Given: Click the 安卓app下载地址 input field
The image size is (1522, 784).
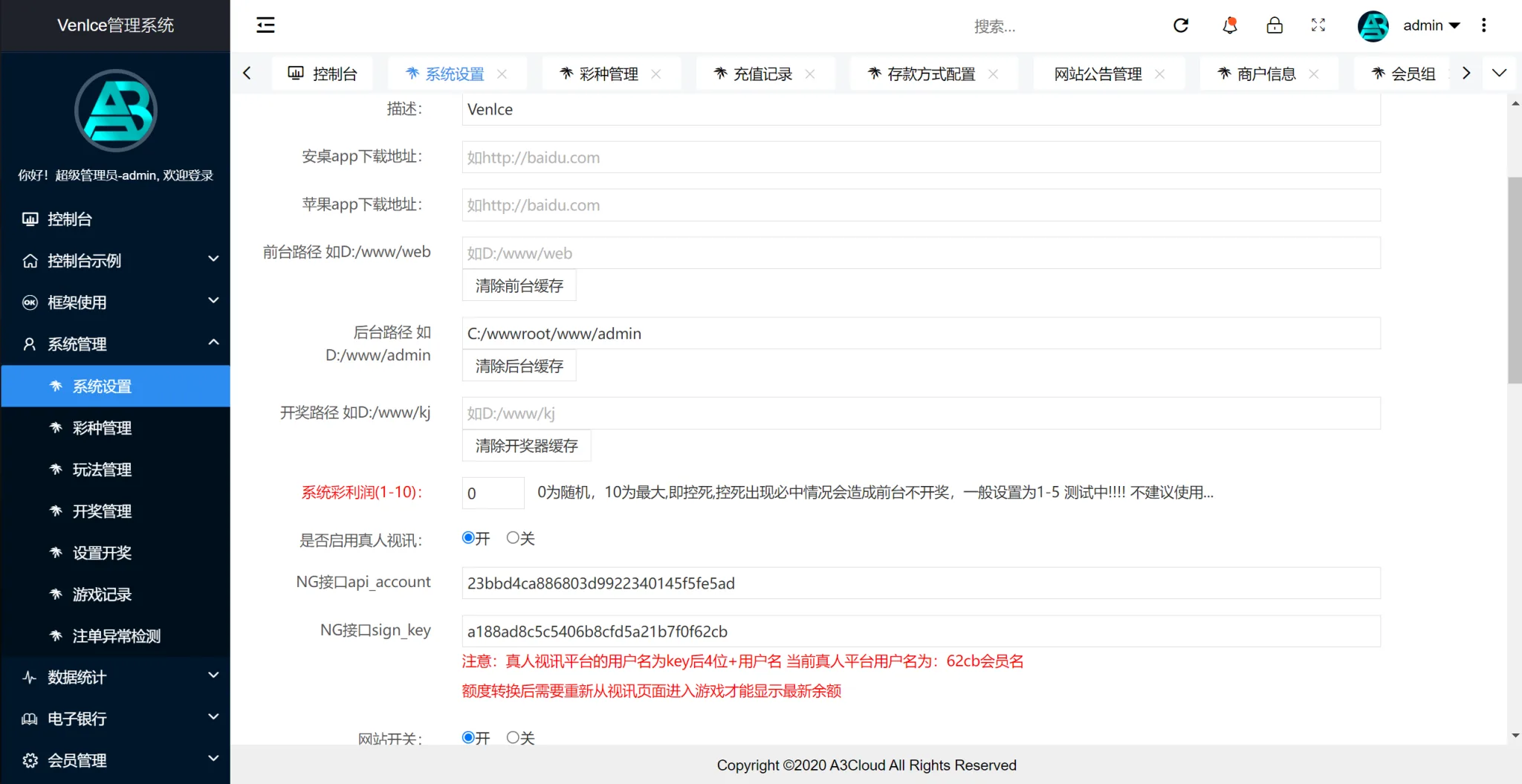Looking at the screenshot, I should [x=921, y=158].
